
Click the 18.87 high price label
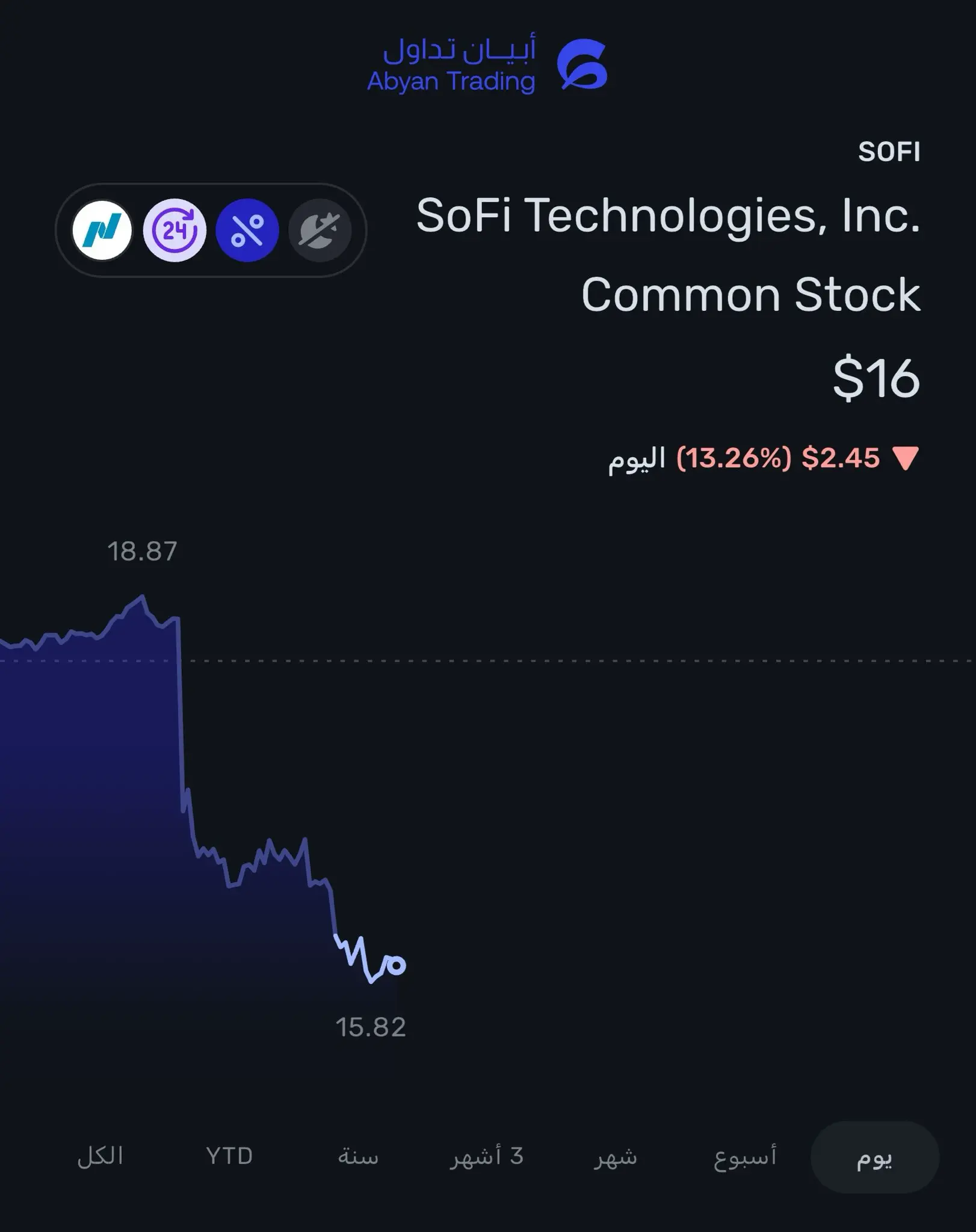(x=142, y=551)
